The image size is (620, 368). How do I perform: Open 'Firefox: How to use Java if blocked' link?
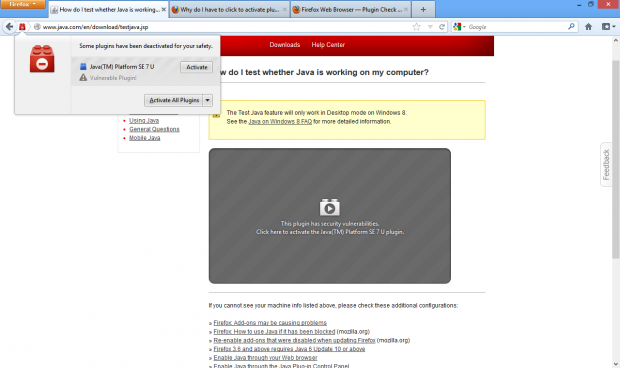click(x=274, y=332)
